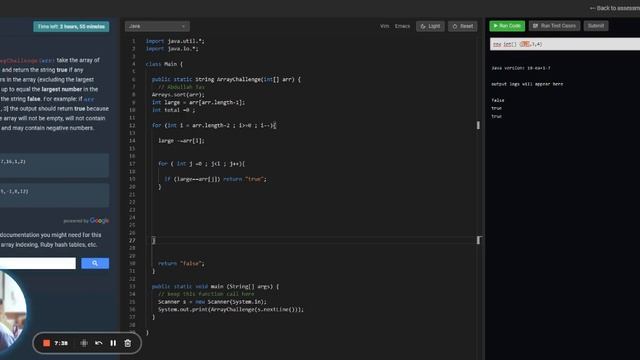Click the java version output line
The width and height of the screenshot is (640, 360).
(x=521, y=68)
